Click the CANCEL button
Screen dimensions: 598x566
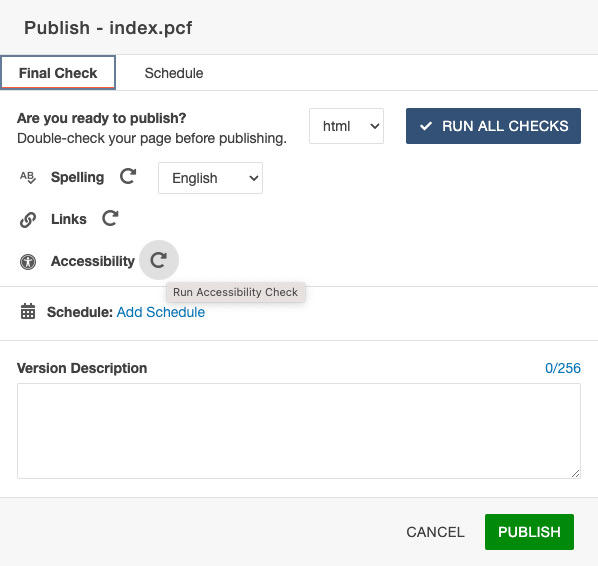435,532
